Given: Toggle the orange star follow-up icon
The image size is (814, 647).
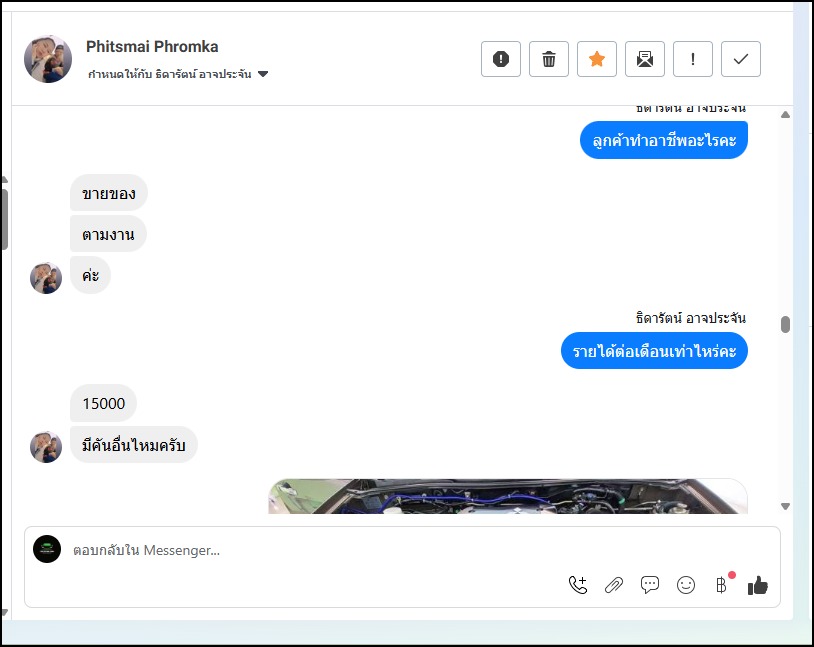Looking at the screenshot, I should pyautogui.click(x=597, y=59).
